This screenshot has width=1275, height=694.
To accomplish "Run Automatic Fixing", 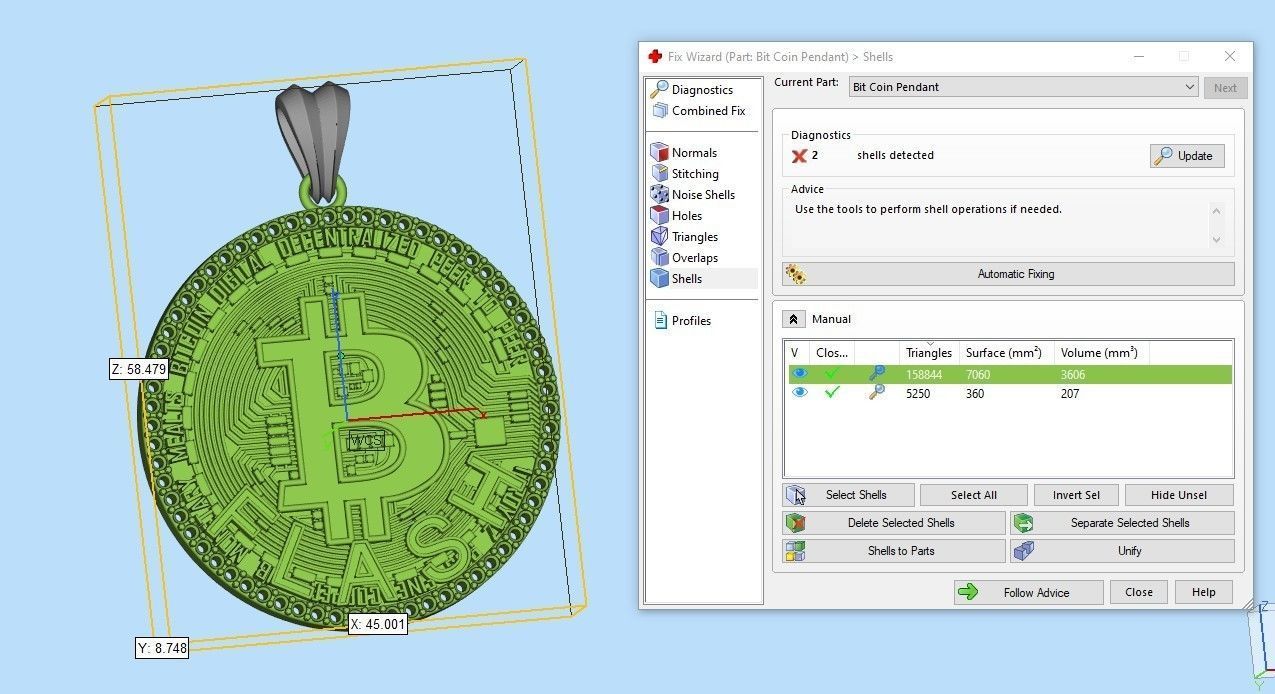I will coord(1008,274).
